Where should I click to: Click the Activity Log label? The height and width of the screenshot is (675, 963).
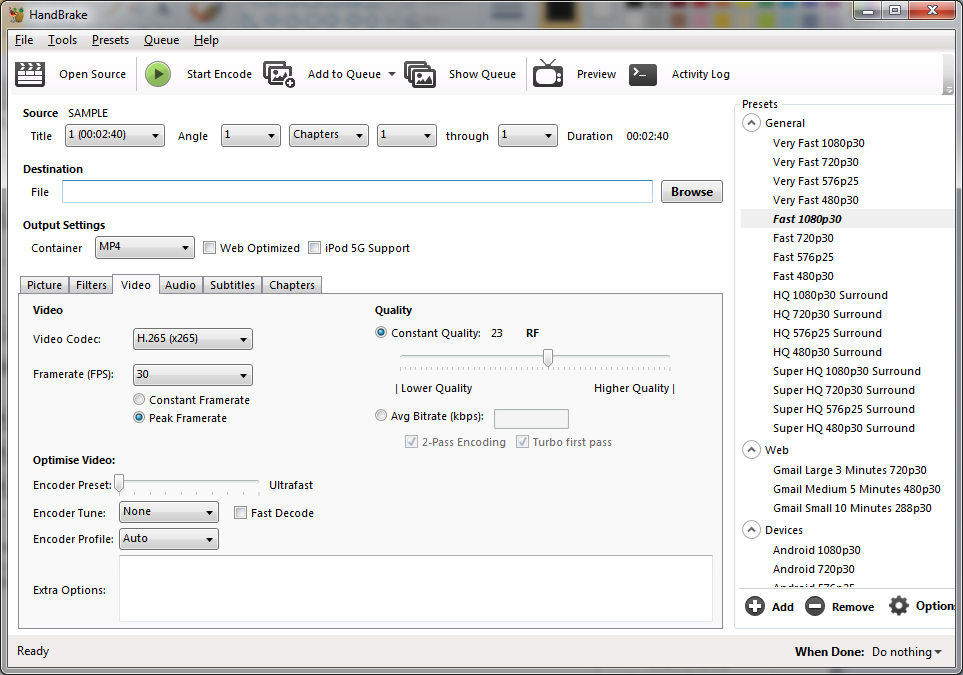(x=701, y=74)
